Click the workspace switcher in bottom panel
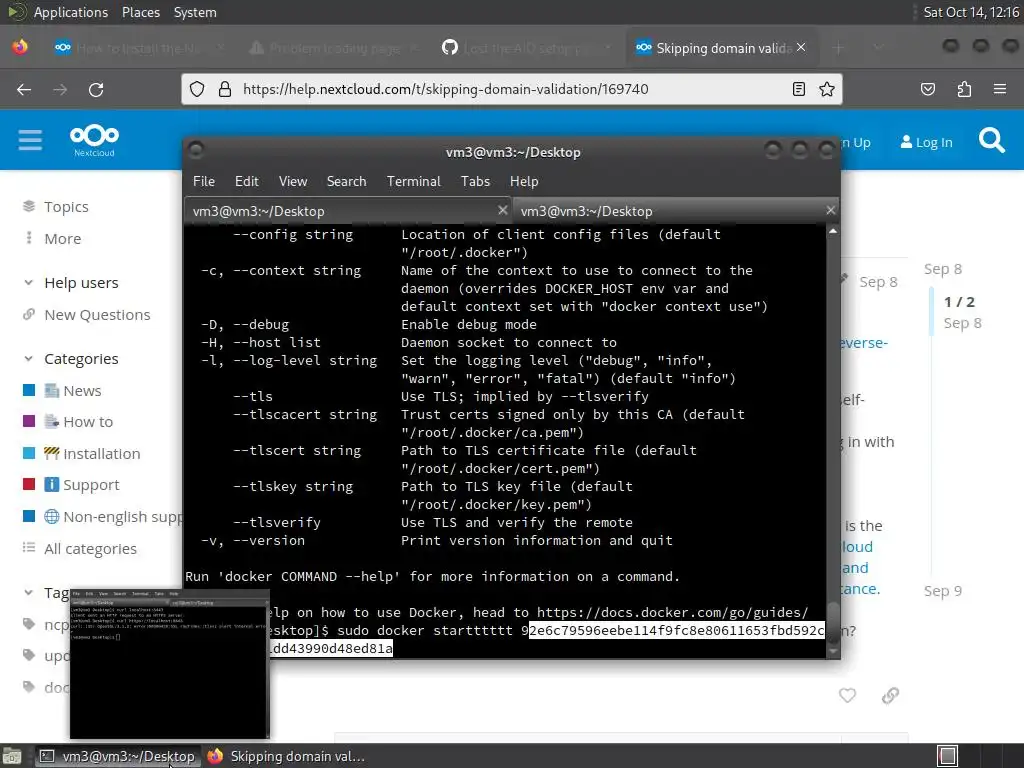 (947, 756)
